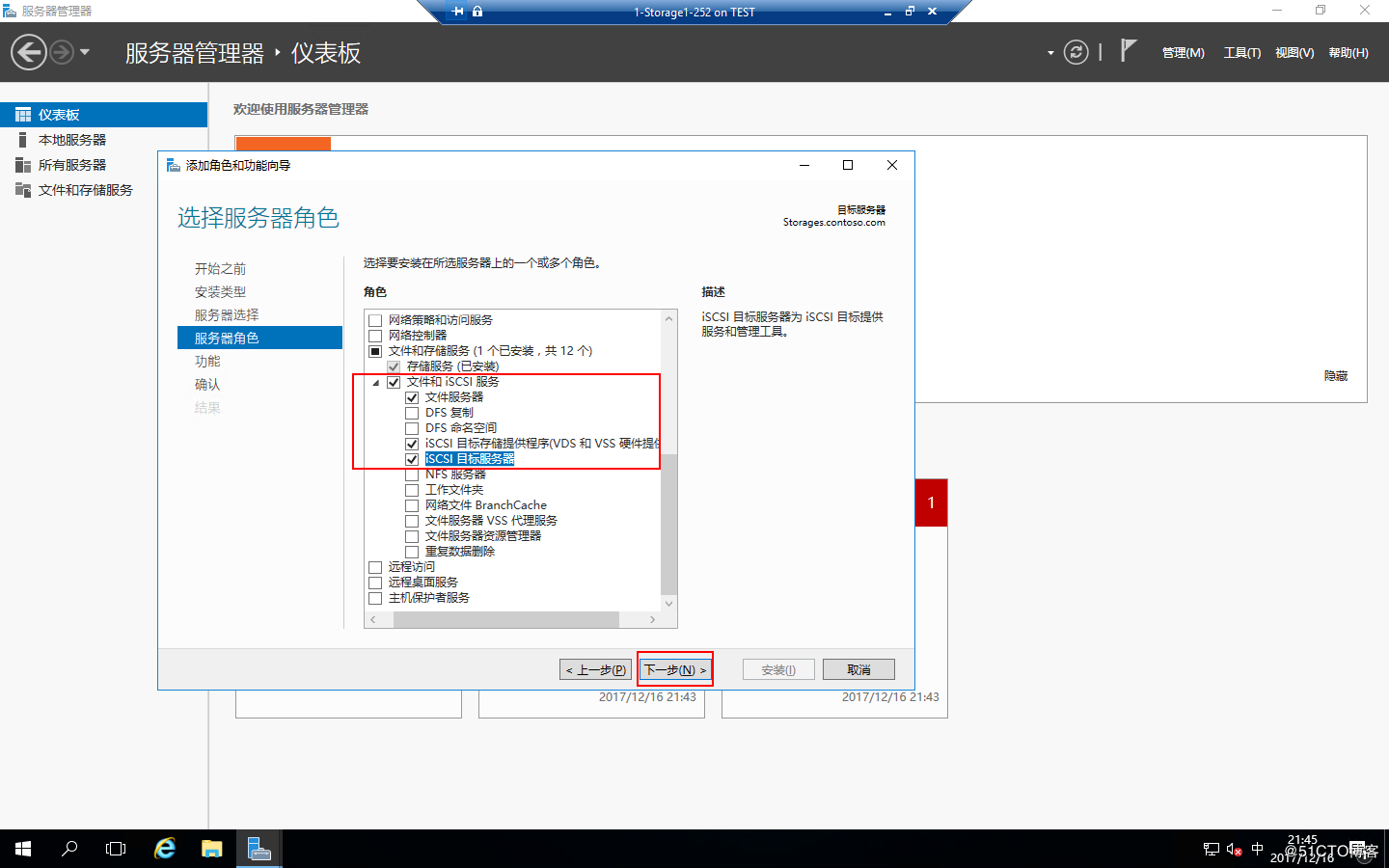
Task: Click the forward arrow in header
Action: coord(62,52)
